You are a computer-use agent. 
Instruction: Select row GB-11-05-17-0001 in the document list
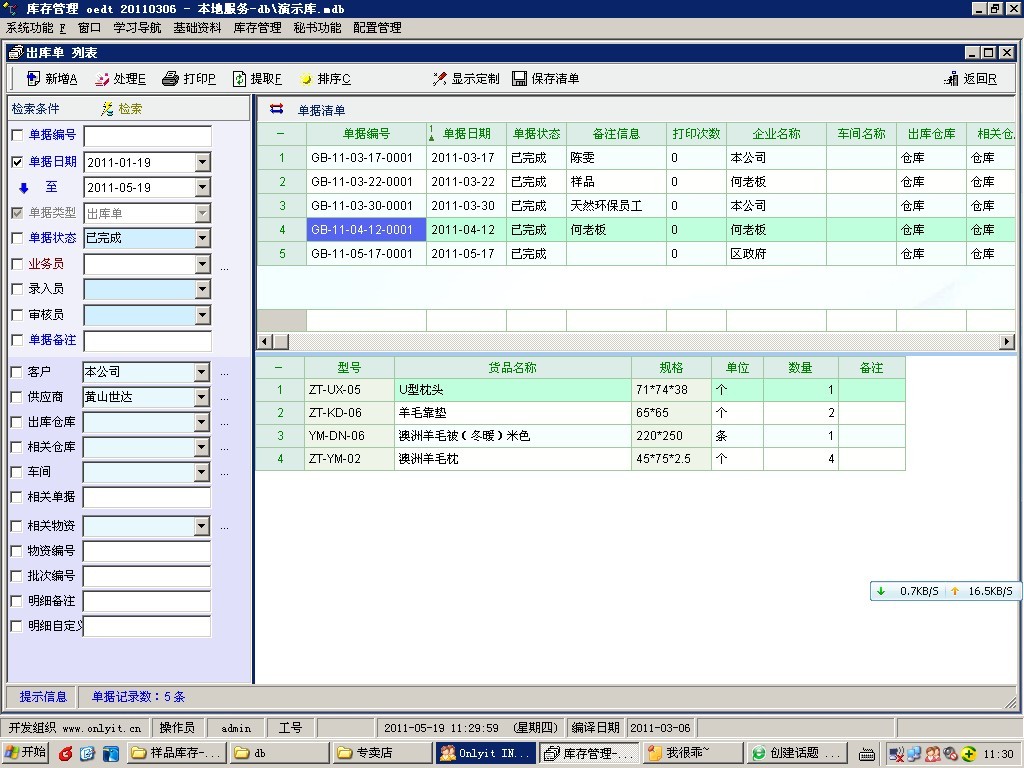pyautogui.click(x=361, y=254)
